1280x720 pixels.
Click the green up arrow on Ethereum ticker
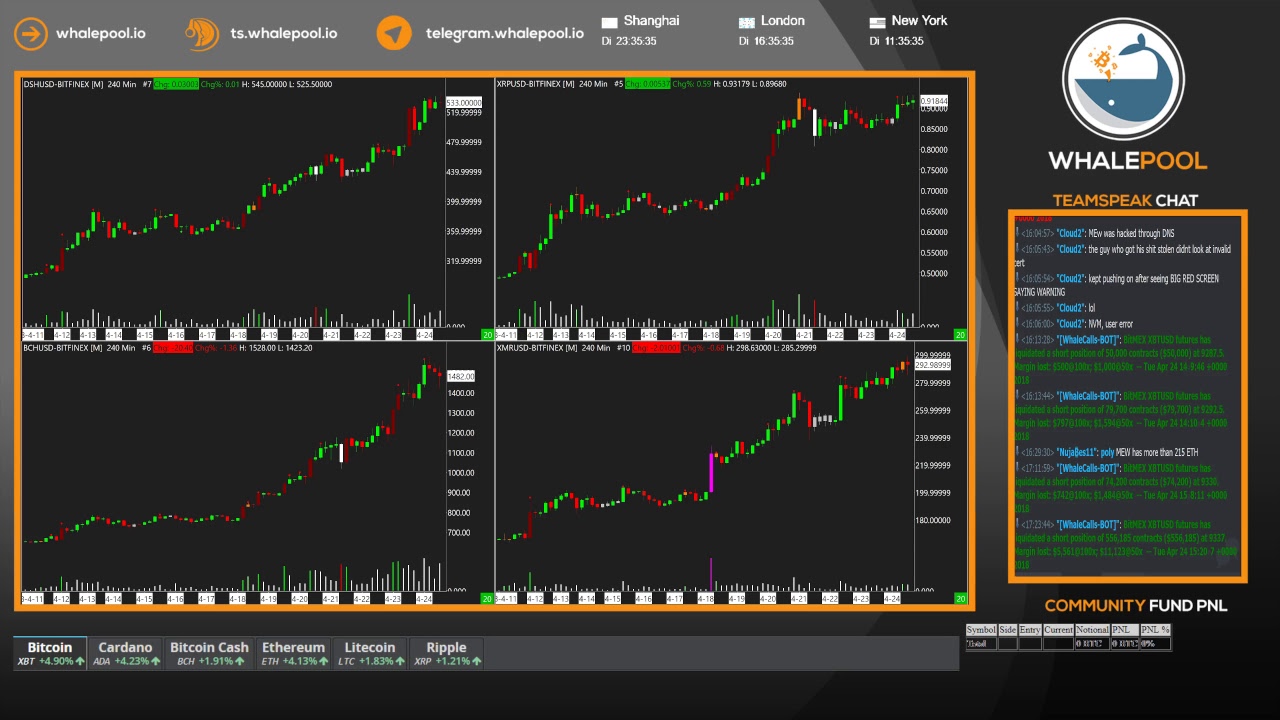point(323,662)
